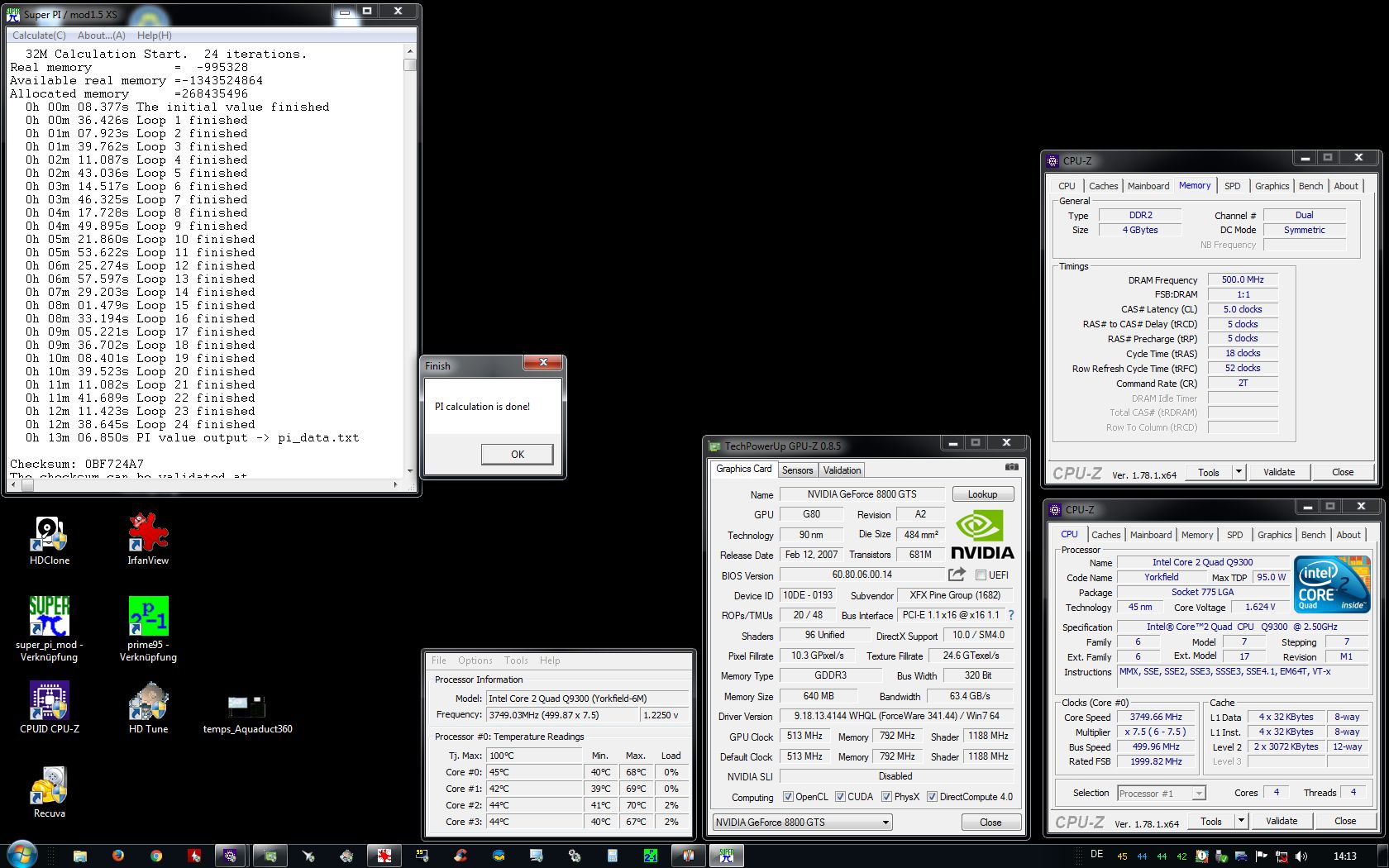Launch super_pi_mod shortcut on desktop
This screenshot has width=1389, height=868.
click(49, 630)
